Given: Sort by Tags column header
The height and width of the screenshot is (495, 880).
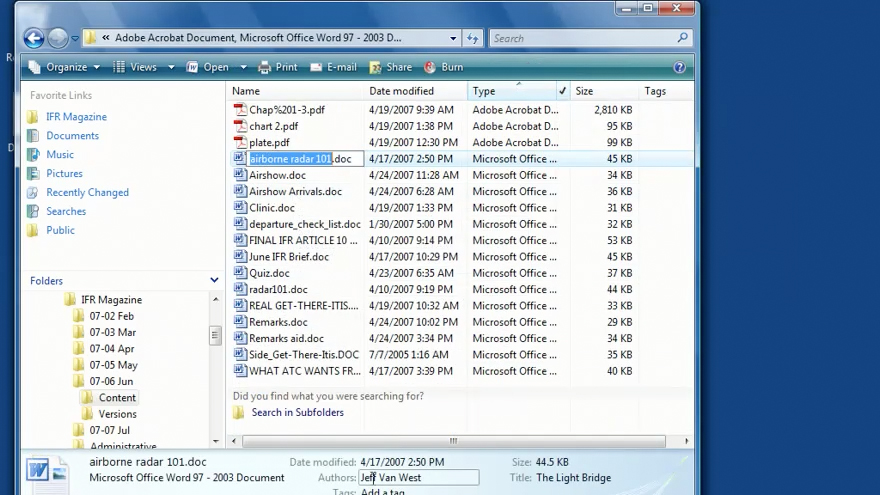Looking at the screenshot, I should point(655,91).
